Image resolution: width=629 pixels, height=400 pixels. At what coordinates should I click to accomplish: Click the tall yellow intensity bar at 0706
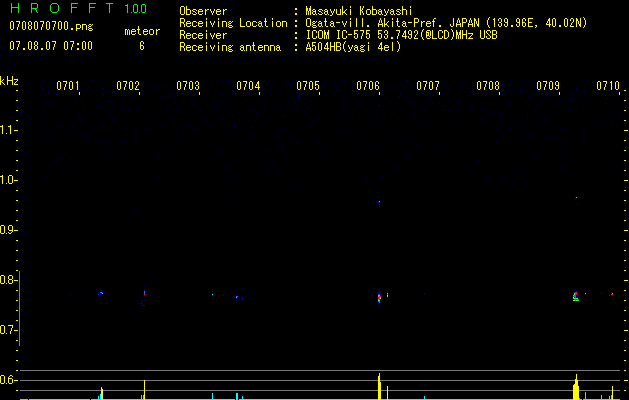[379, 386]
